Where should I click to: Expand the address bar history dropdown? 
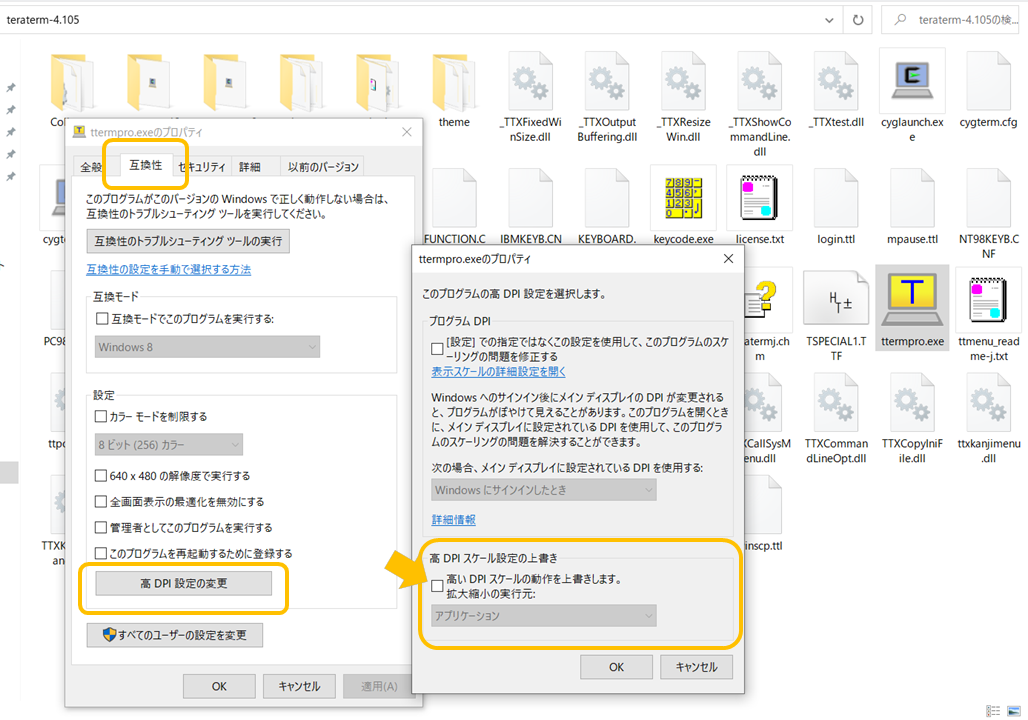[829, 20]
